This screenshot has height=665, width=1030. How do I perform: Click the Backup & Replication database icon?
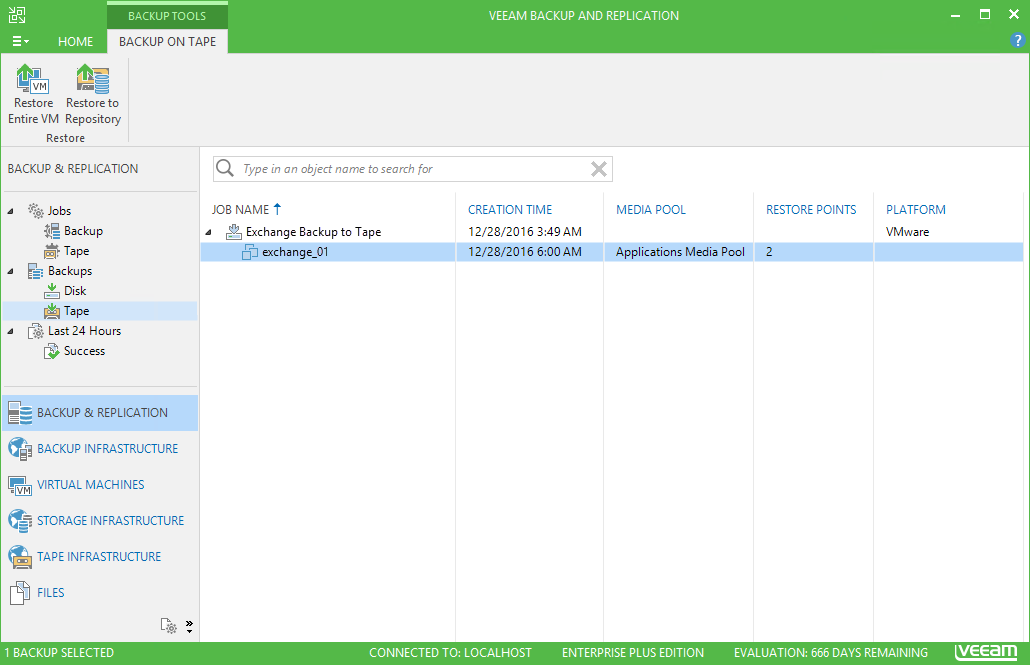pos(20,413)
